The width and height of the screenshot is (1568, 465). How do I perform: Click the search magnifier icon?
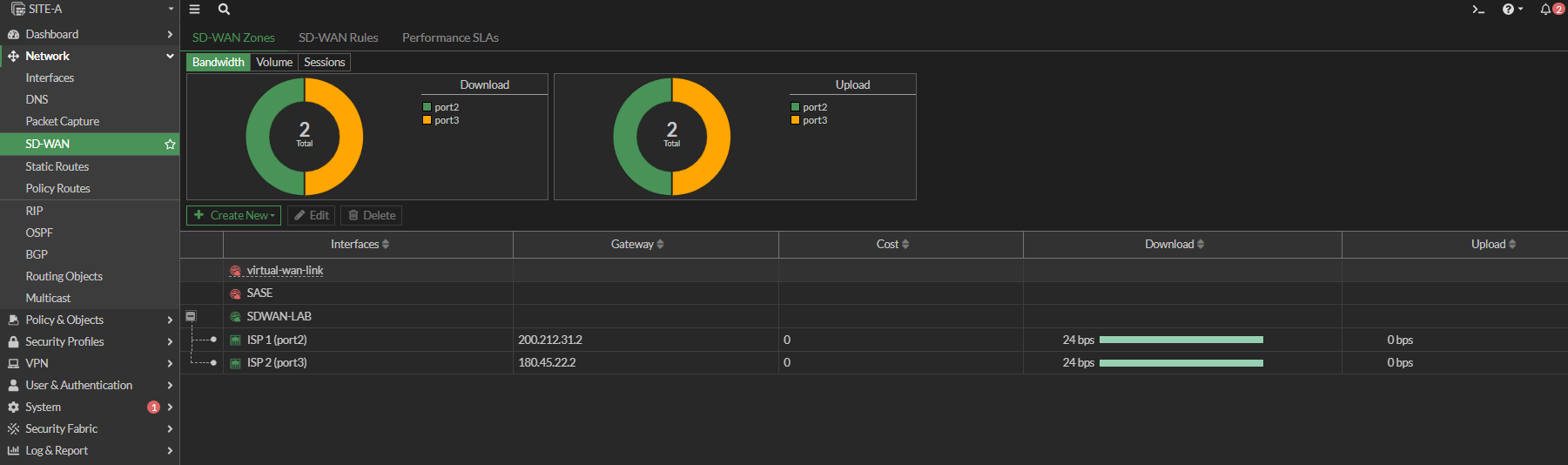pyautogui.click(x=224, y=10)
